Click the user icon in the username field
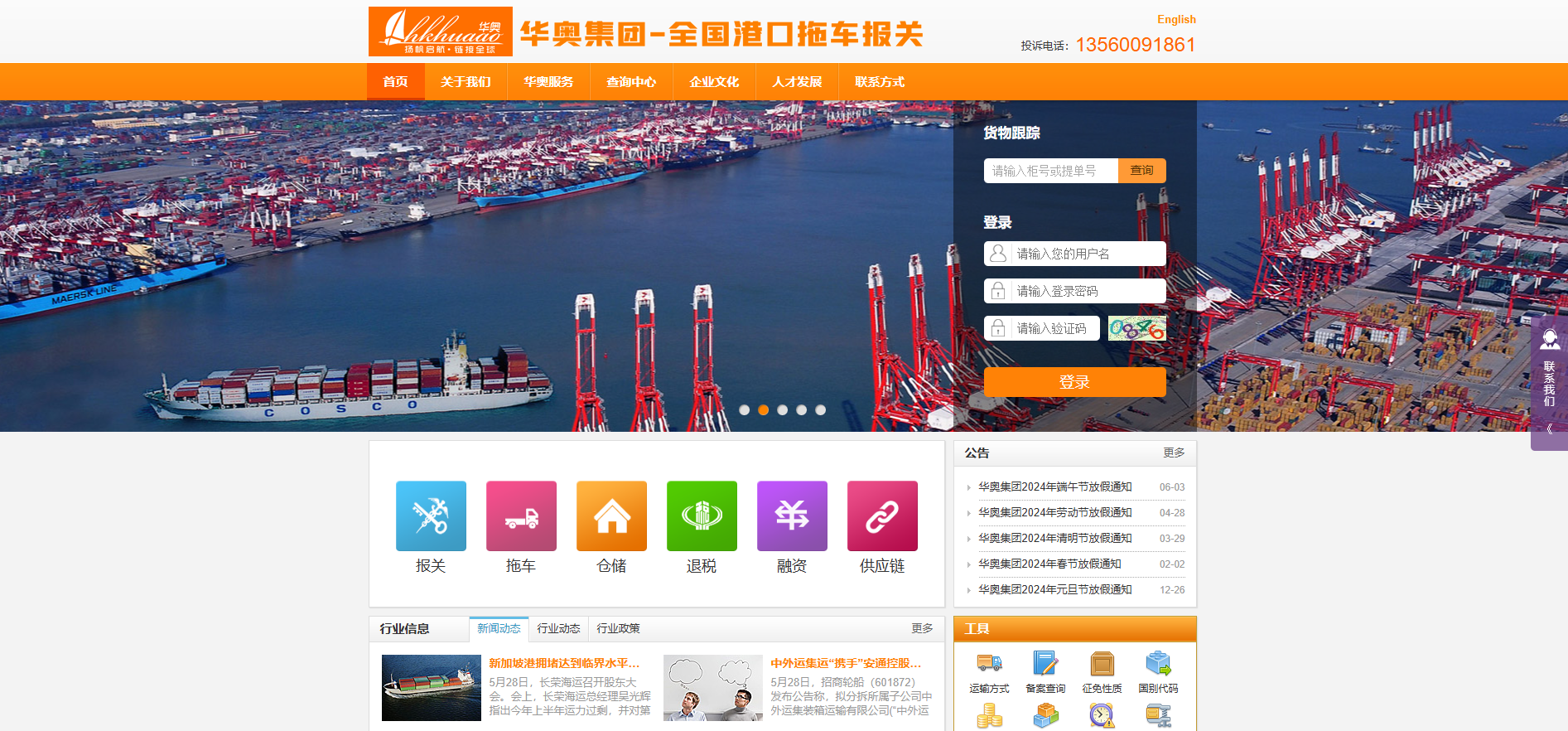The image size is (1568, 731). [998, 254]
